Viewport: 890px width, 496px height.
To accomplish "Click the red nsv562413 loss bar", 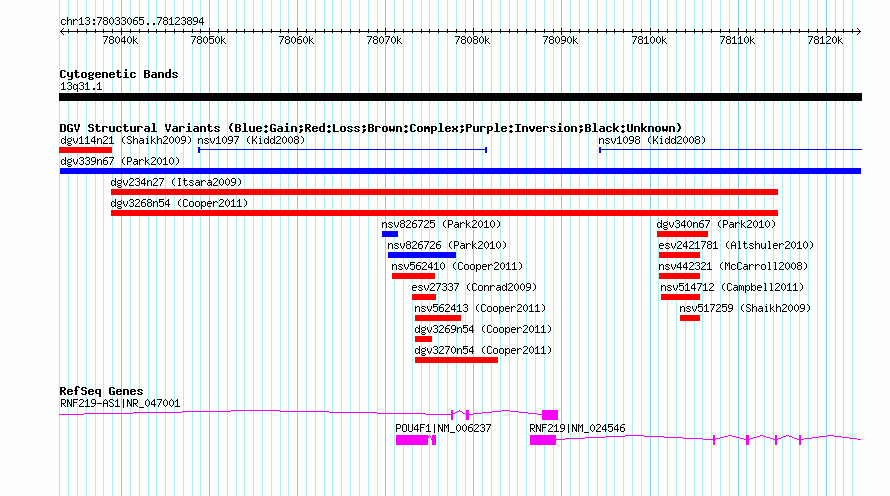I will pos(438,318).
